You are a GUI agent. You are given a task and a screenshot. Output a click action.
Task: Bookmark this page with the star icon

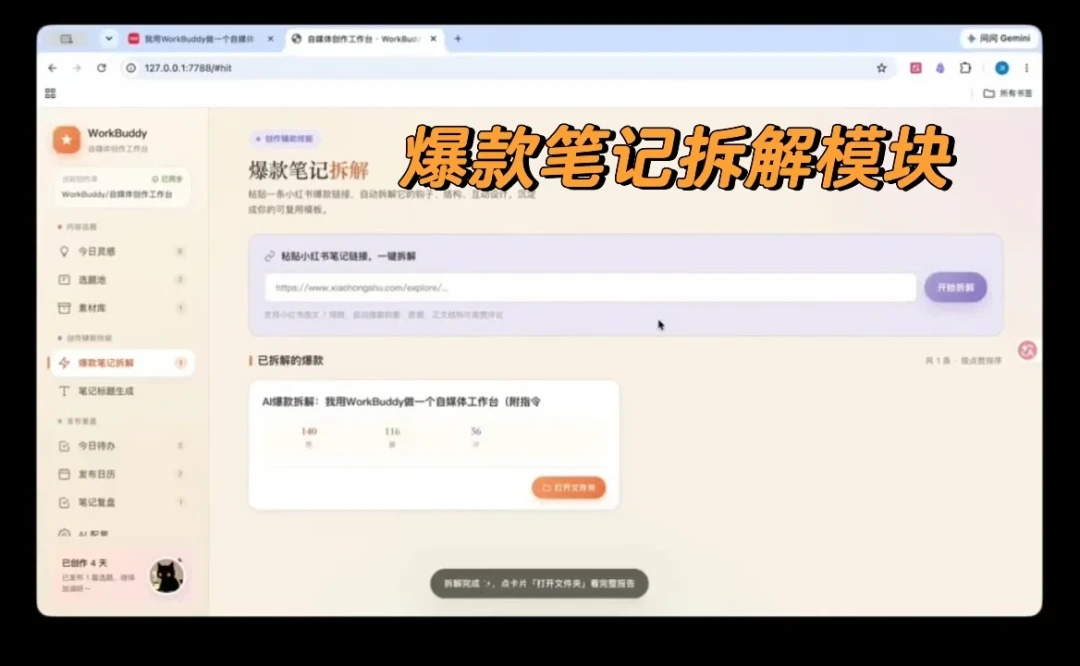click(881, 67)
